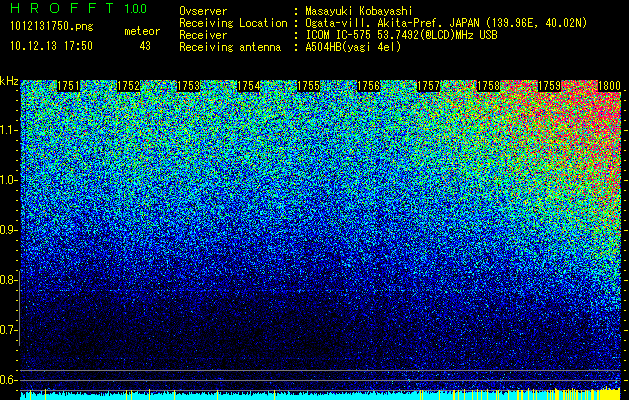Viewport: 629px width, 400px height.
Task: Click the A504HB(yagi 4el) antenna text
Action: 353,47
